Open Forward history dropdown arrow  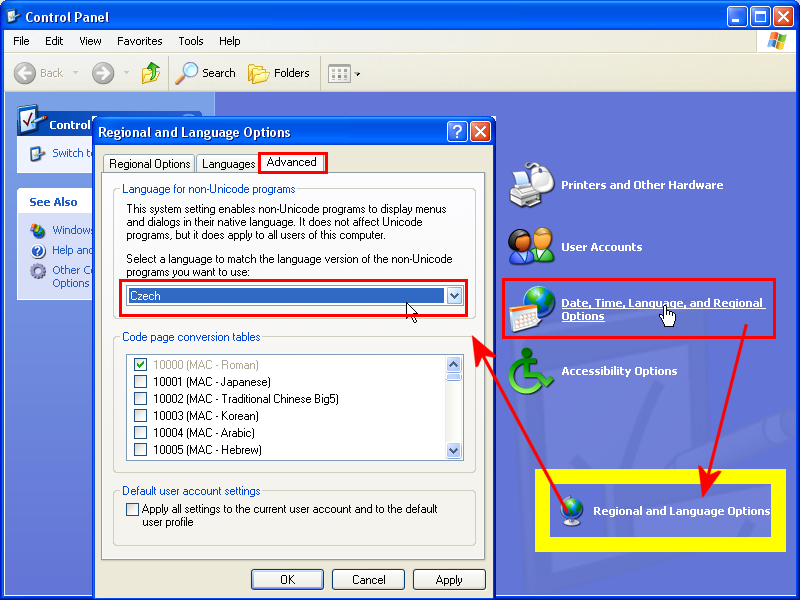[127, 73]
